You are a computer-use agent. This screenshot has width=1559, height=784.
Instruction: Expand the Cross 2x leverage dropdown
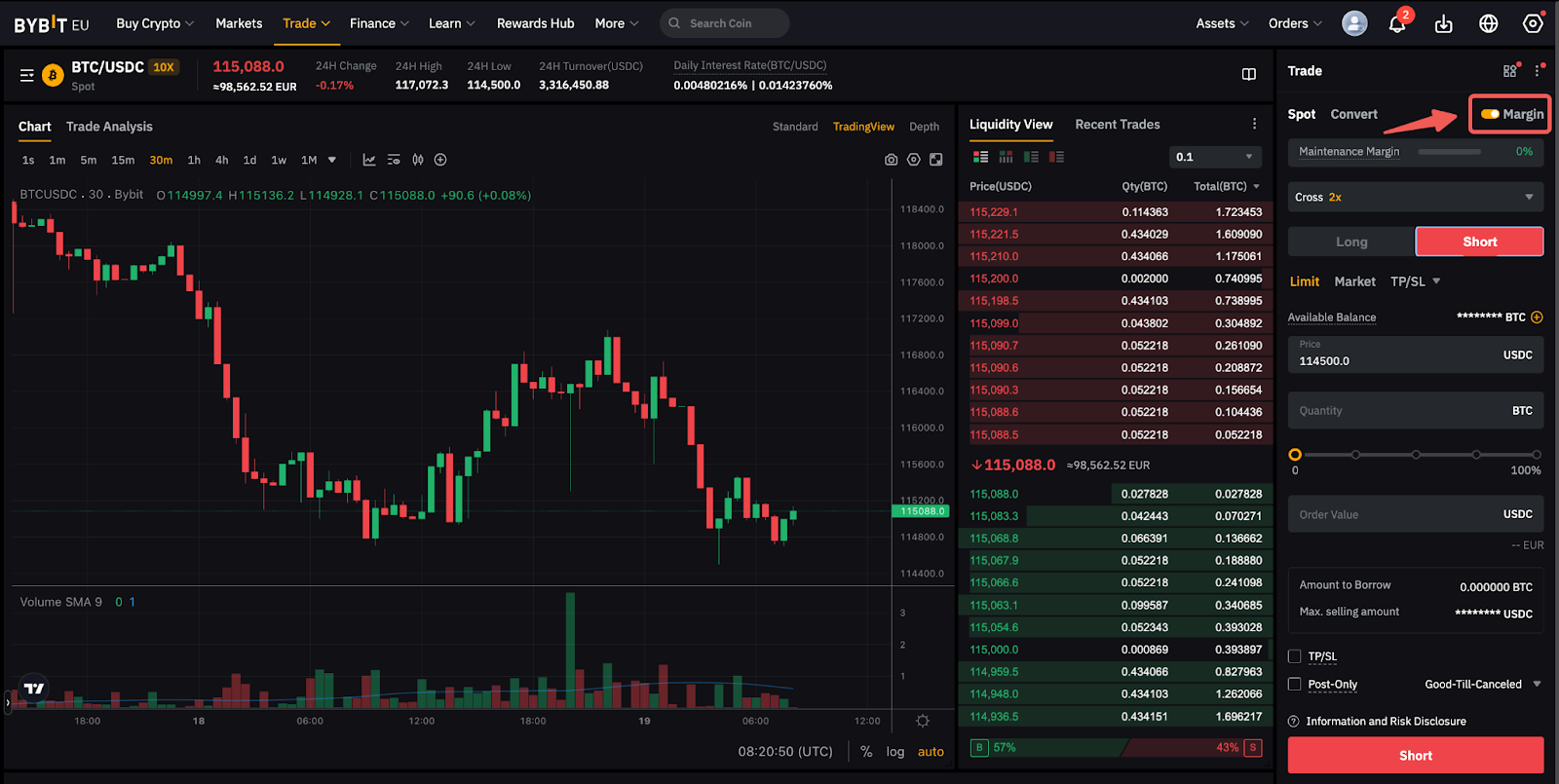1415,197
